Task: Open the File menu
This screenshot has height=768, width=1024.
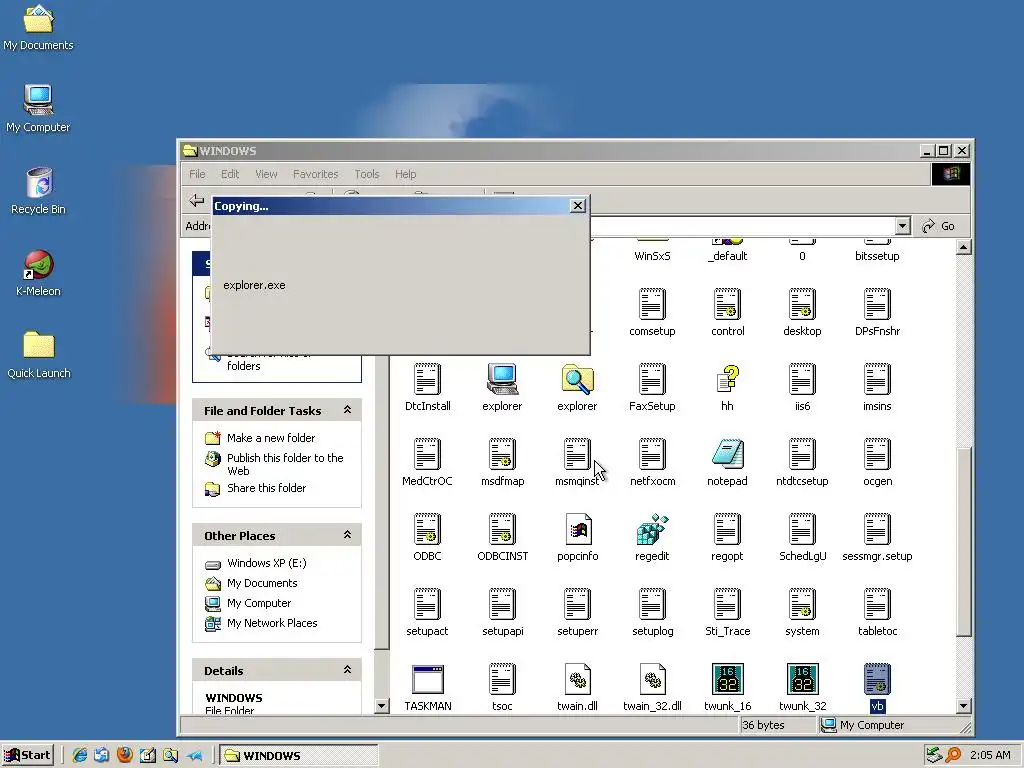Action: pyautogui.click(x=197, y=174)
